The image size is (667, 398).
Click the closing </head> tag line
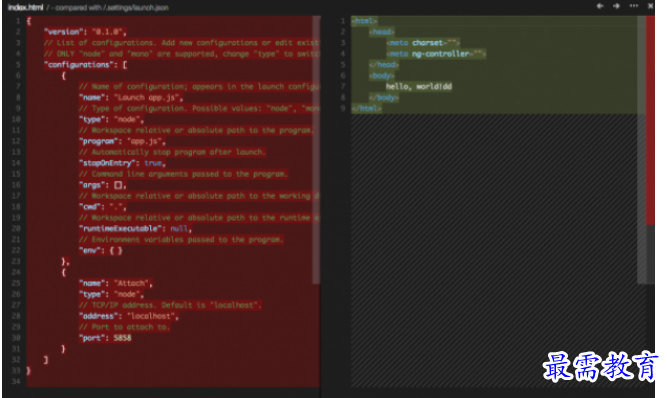tap(384, 65)
